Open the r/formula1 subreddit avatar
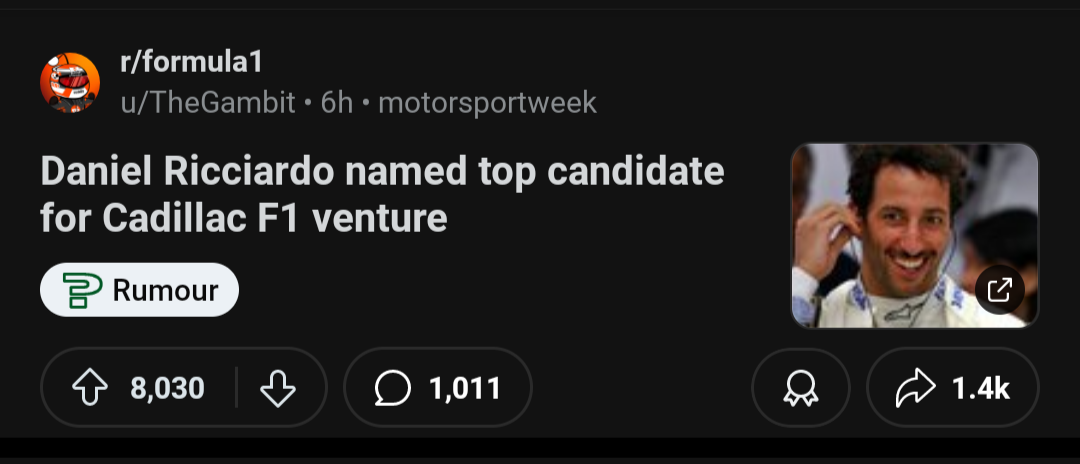This screenshot has width=1080, height=464. click(70, 82)
